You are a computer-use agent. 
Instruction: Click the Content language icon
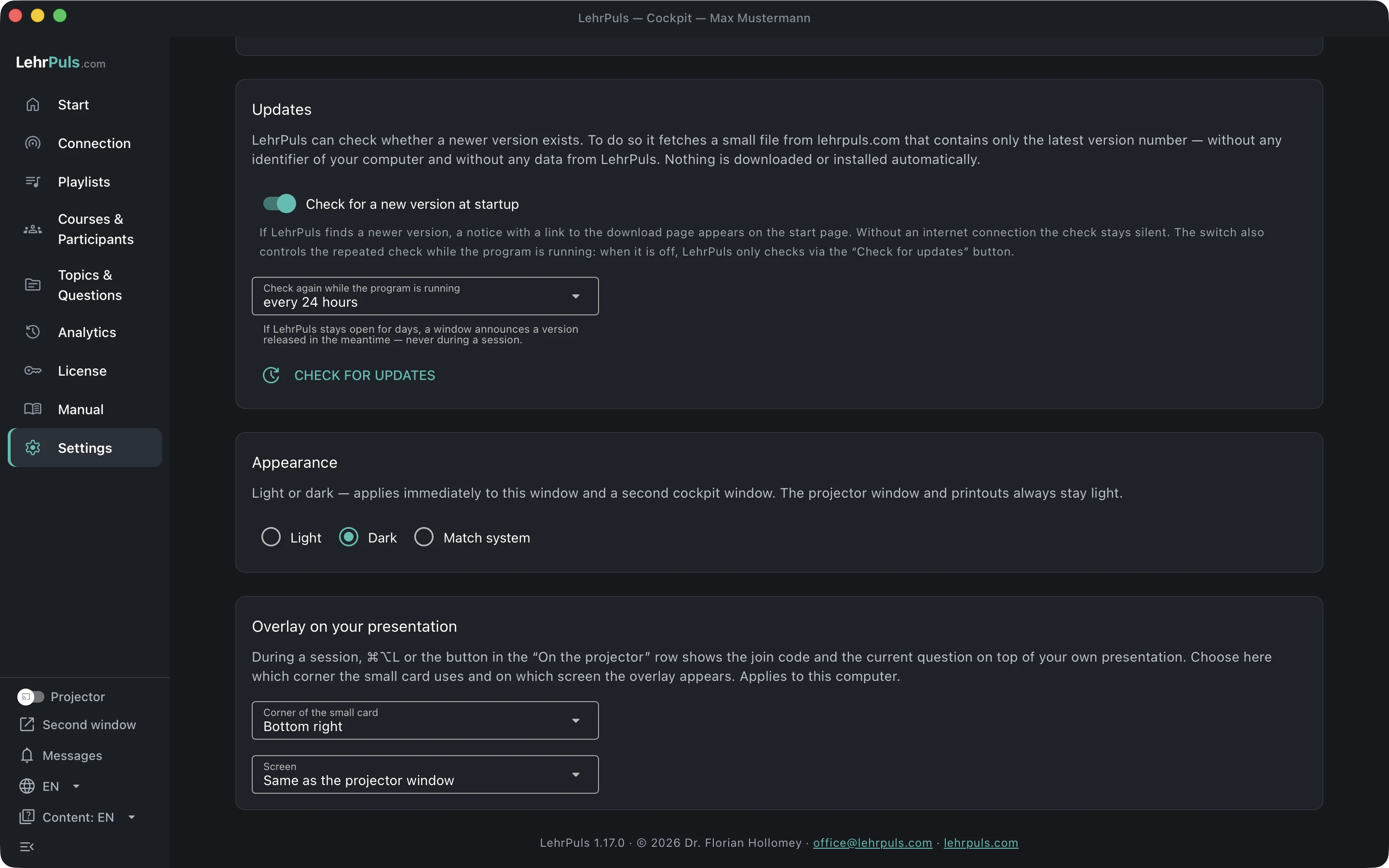coord(27,817)
